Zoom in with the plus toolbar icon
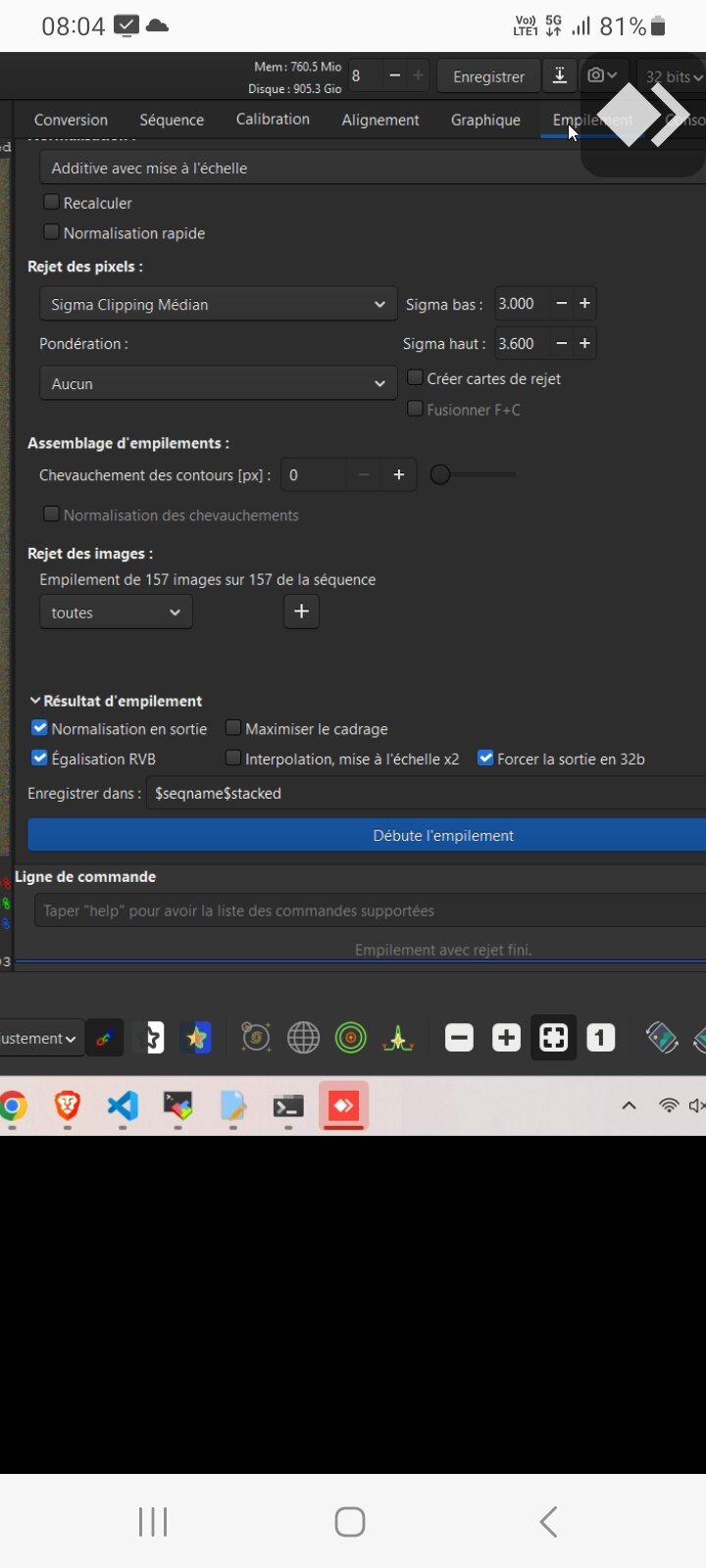706x1568 pixels. click(x=506, y=1037)
